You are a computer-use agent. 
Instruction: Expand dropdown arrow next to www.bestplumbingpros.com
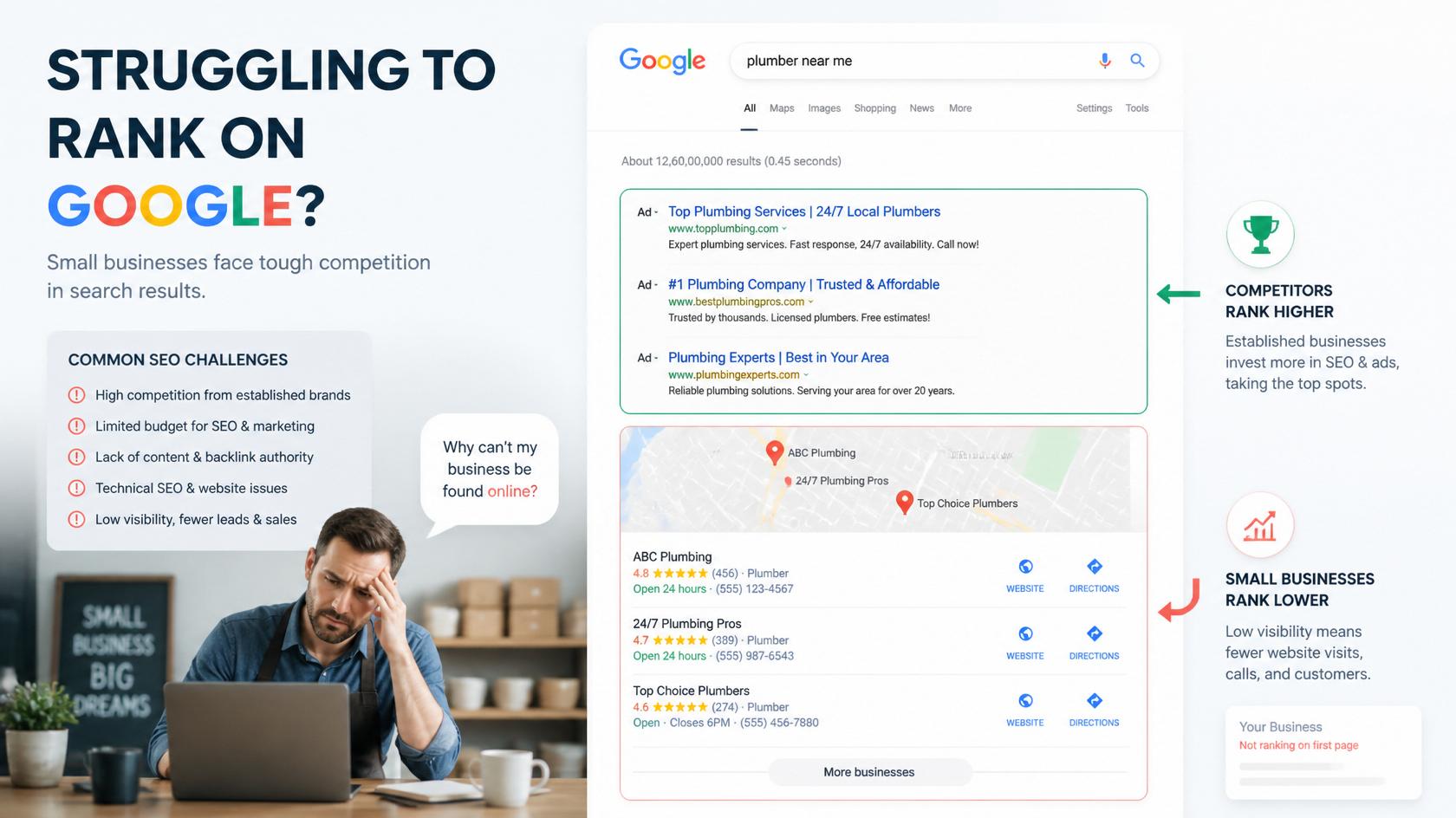pos(811,302)
